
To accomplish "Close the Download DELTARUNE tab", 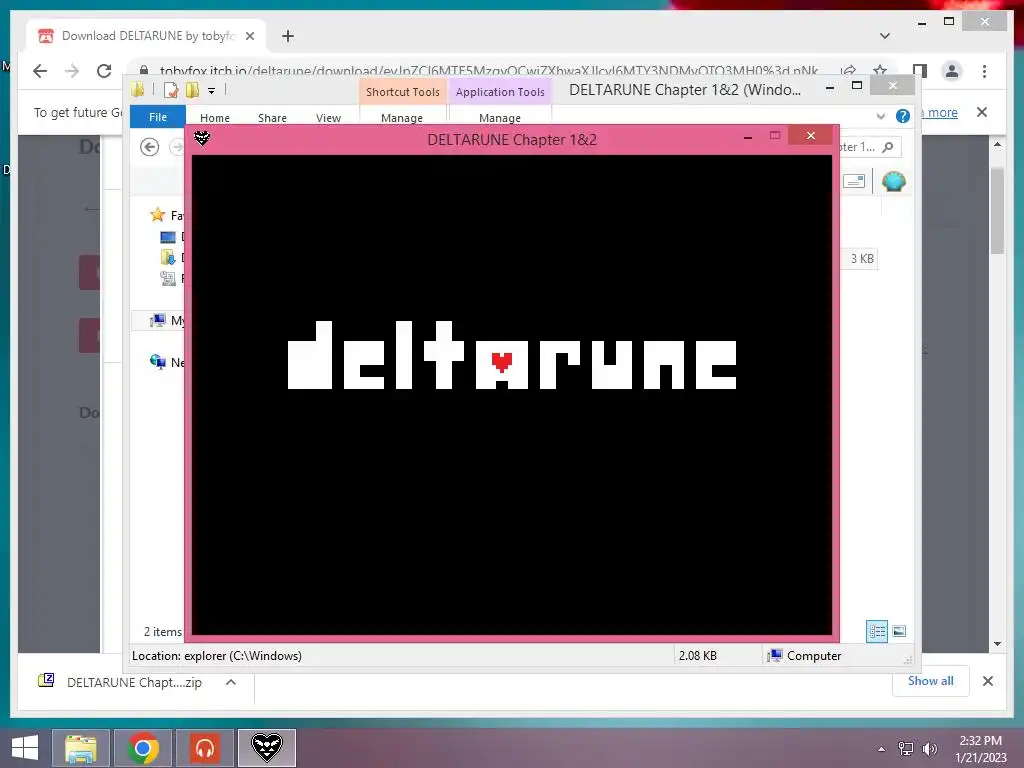I will point(250,36).
